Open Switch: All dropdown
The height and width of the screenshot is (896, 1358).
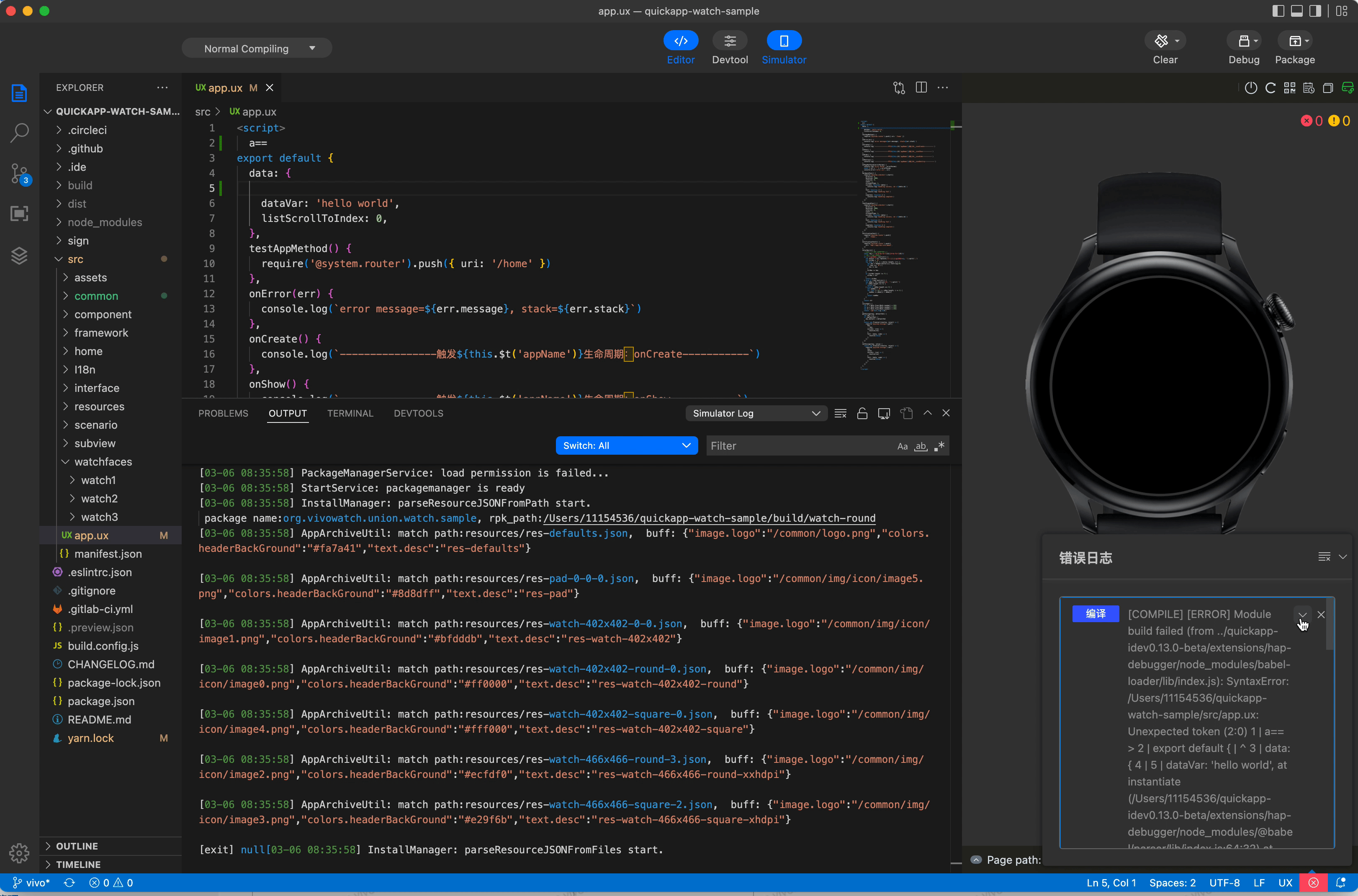click(x=626, y=446)
